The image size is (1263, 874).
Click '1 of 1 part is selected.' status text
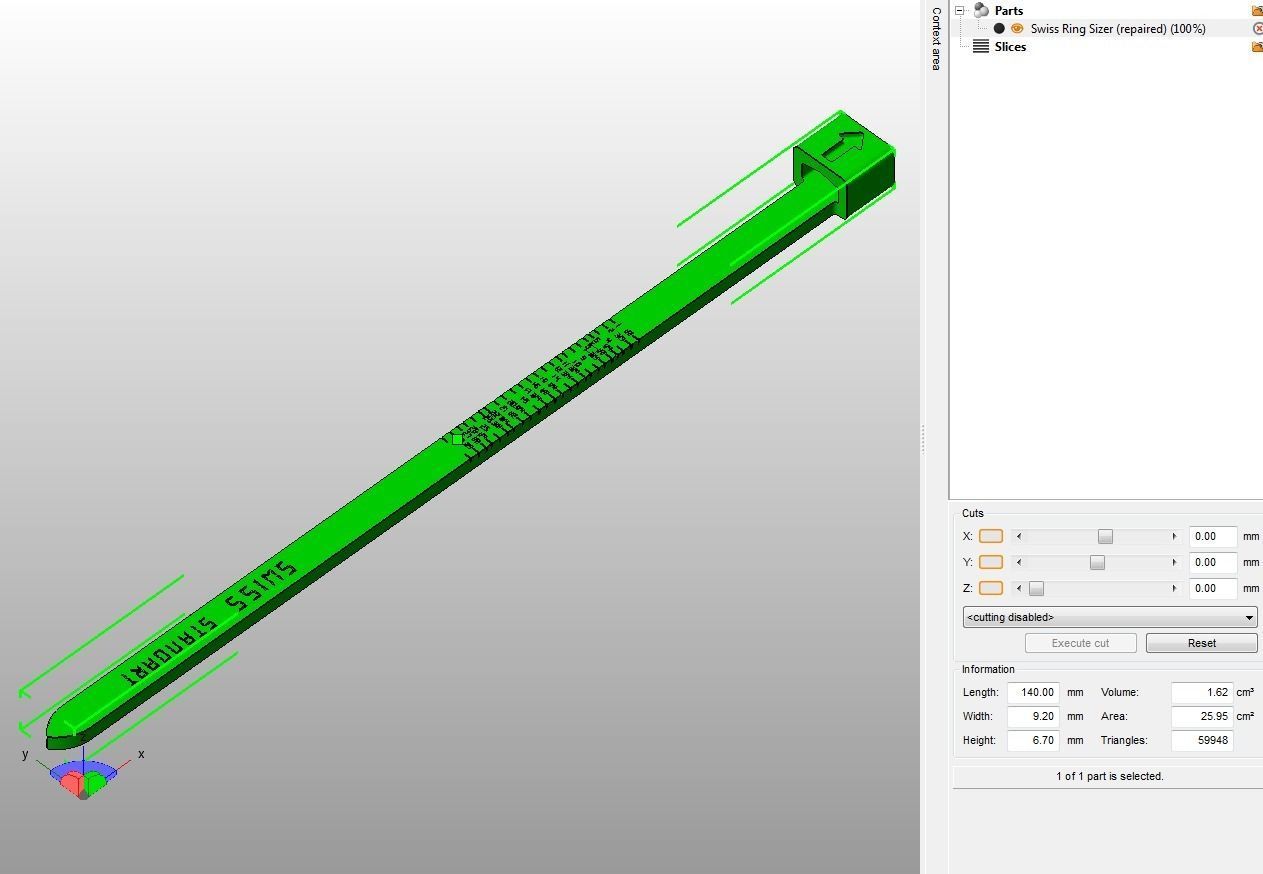tap(1109, 776)
